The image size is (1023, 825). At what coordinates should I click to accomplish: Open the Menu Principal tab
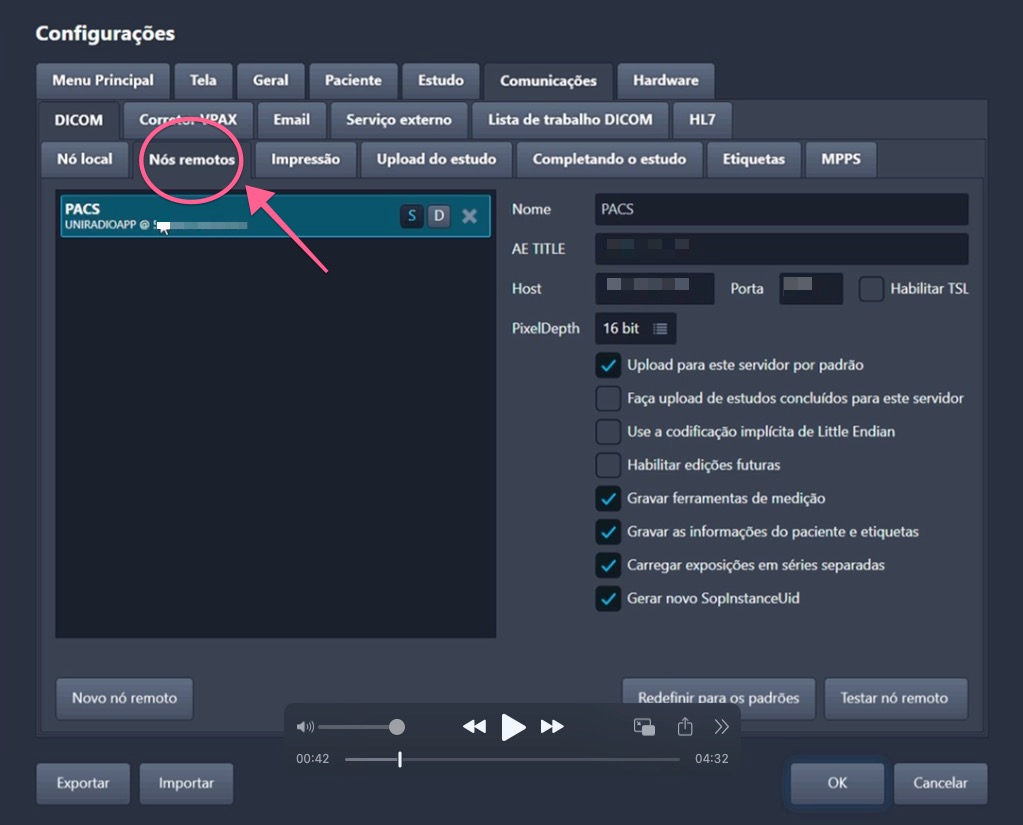[x=103, y=81]
